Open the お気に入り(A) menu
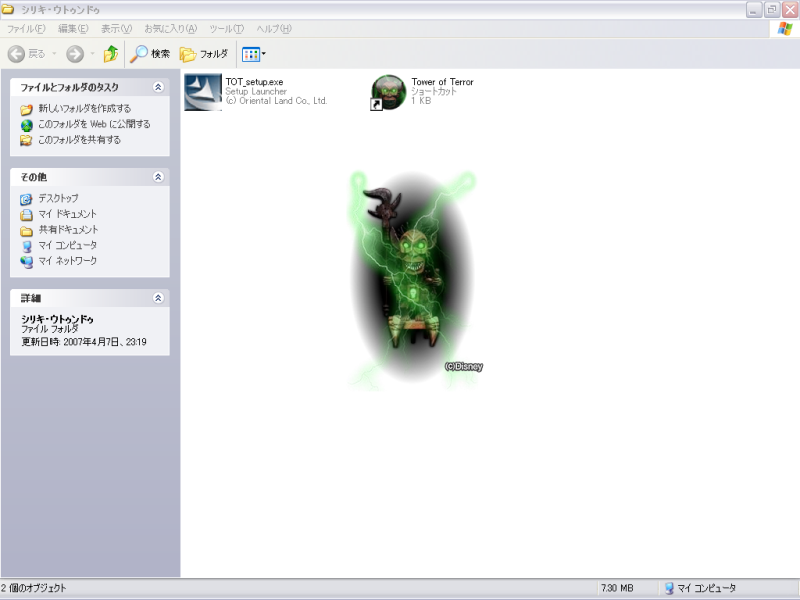The height and width of the screenshot is (600, 800). pyautogui.click(x=170, y=29)
